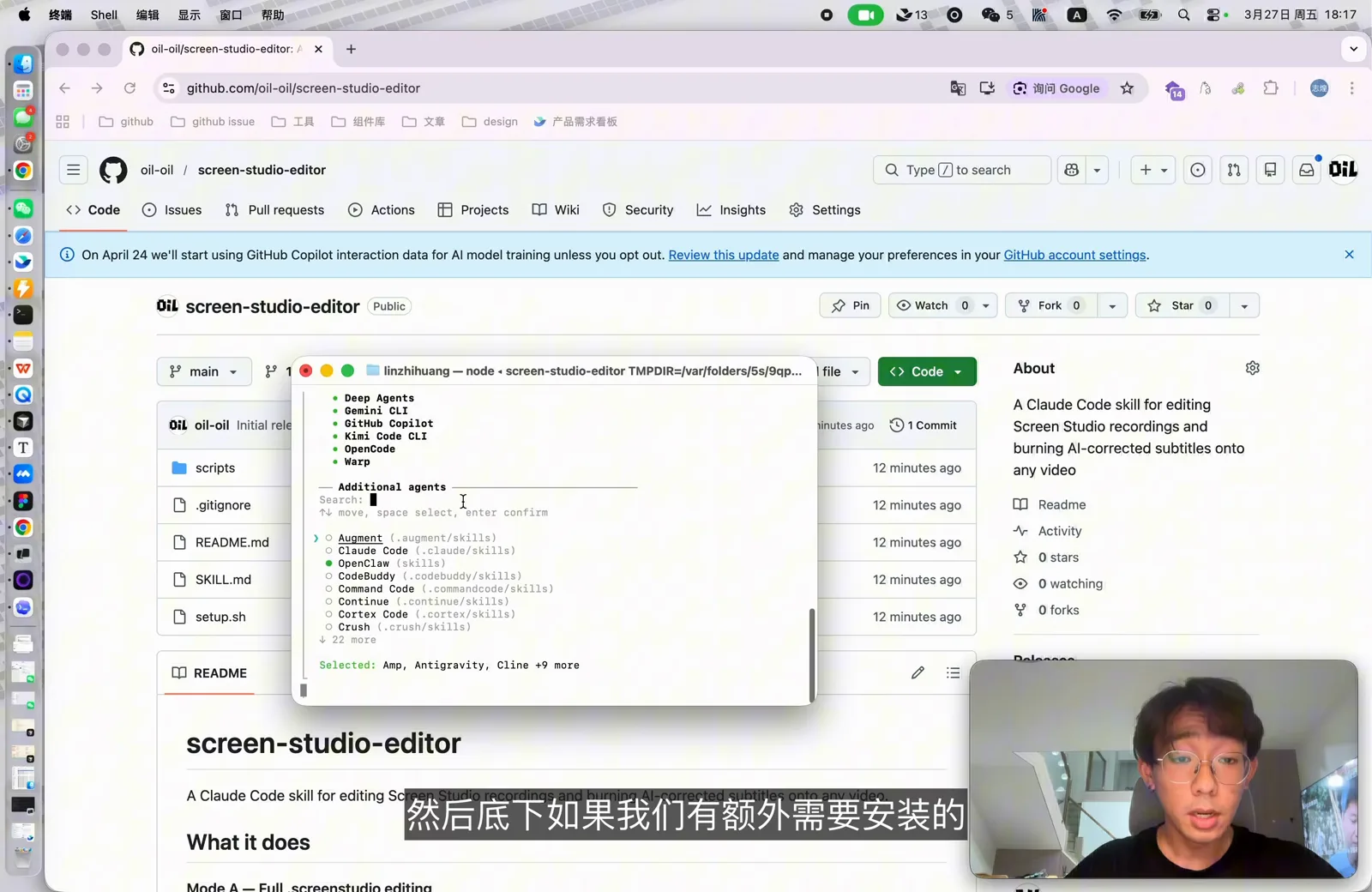
Task: Click the GitHub Octocat logo
Action: [x=113, y=170]
